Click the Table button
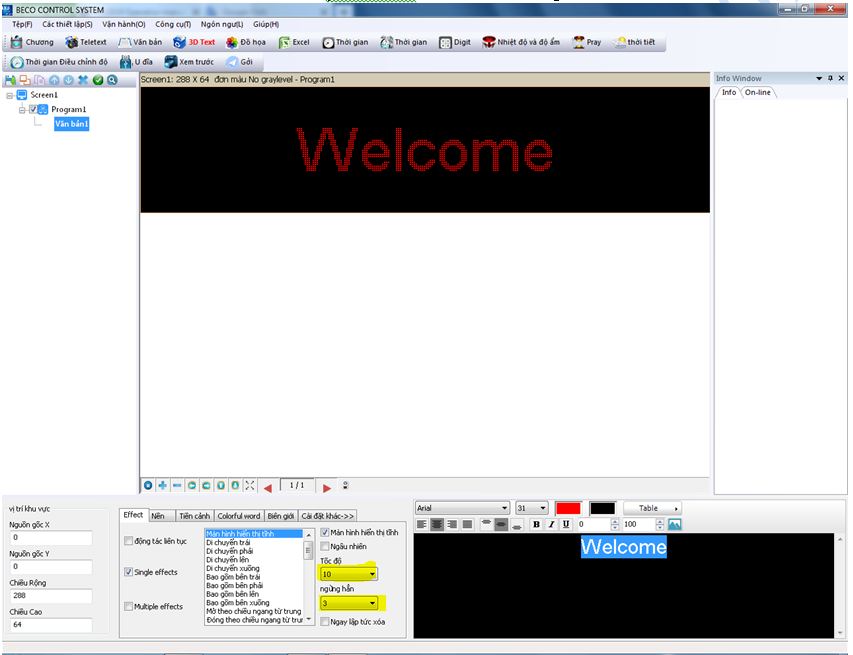The height and width of the screenshot is (655, 853). [651, 508]
